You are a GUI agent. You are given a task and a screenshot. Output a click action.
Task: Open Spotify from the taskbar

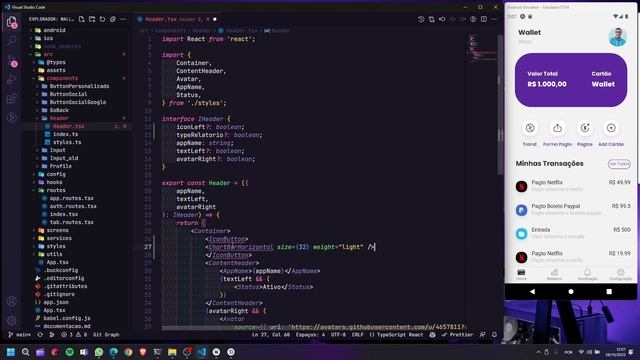69,352
